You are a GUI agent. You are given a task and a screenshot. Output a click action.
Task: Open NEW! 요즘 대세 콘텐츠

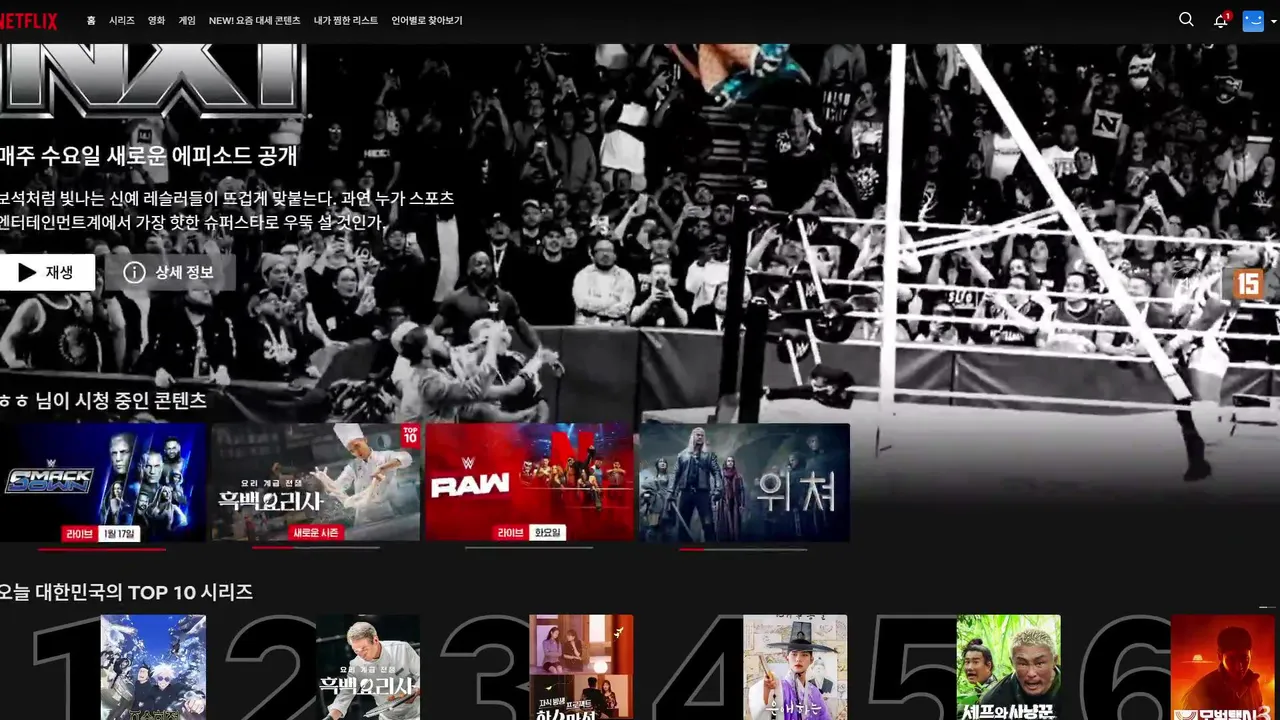[x=254, y=20]
